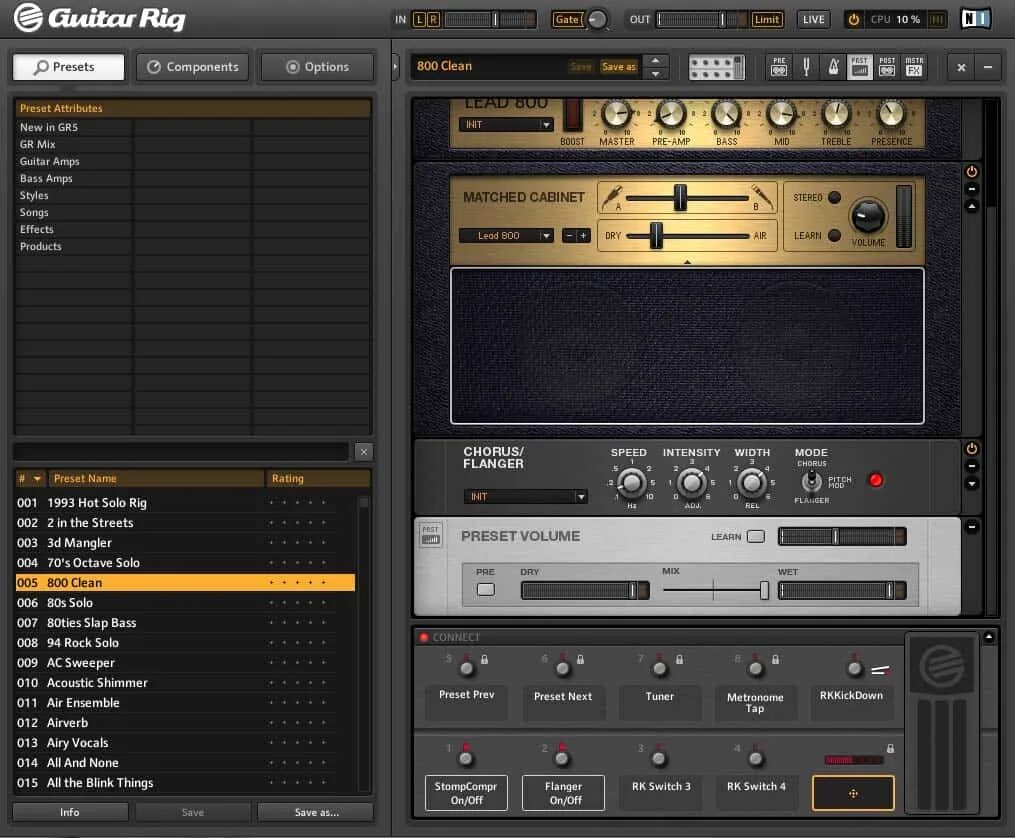Clear the rack with the X button
This screenshot has height=838, width=1015.
961,67
